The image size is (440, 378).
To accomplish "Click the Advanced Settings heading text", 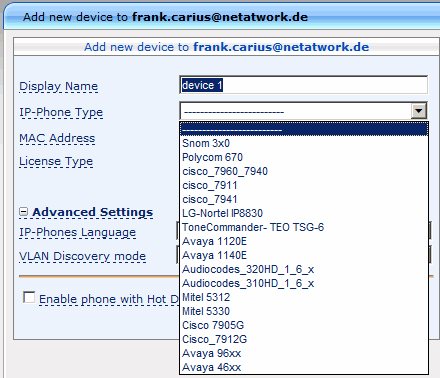I will click(x=93, y=212).
